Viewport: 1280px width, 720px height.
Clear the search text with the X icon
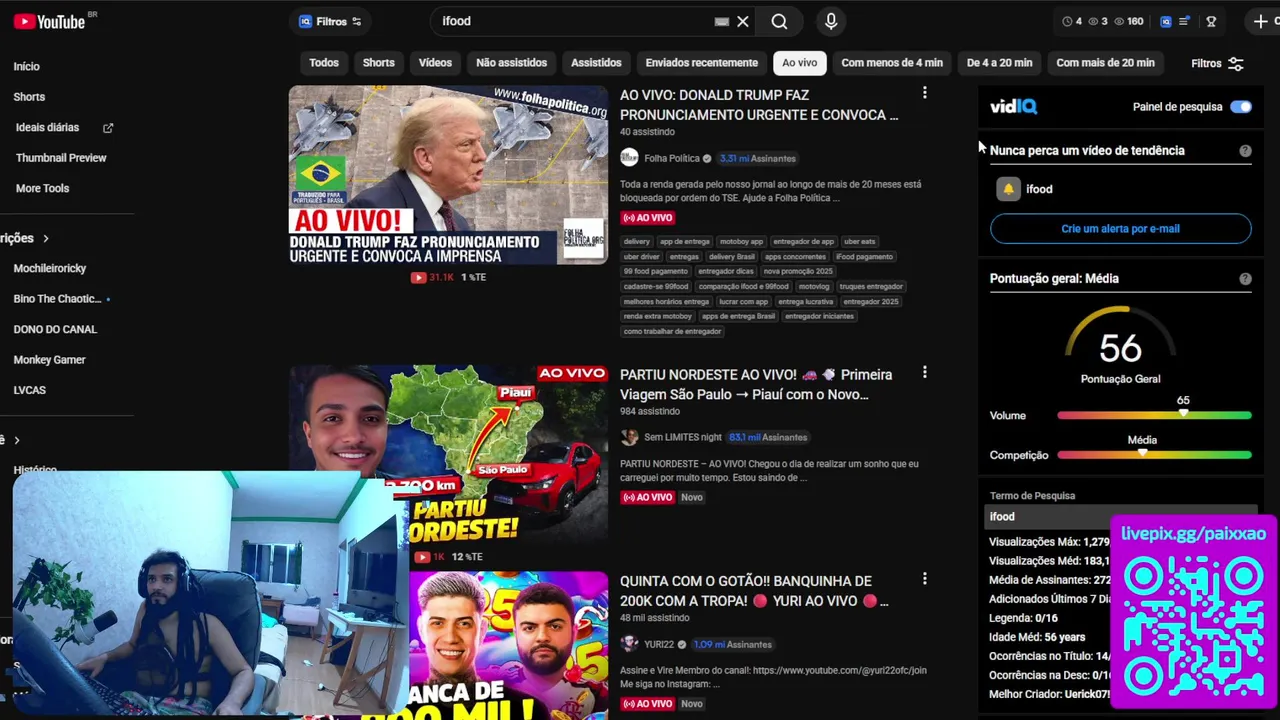tap(743, 21)
